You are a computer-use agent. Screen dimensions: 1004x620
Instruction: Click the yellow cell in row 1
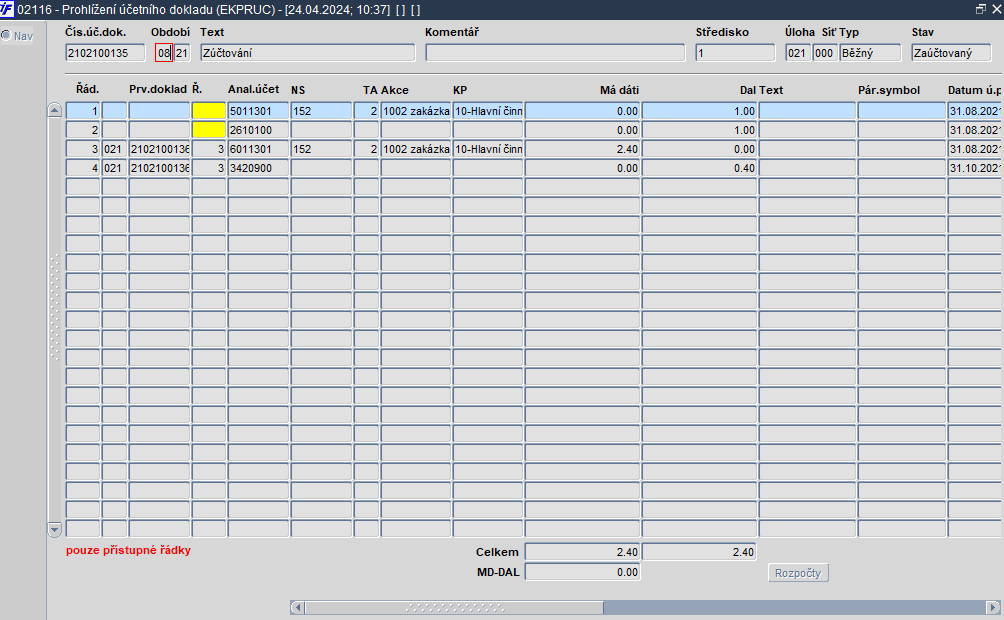209,111
